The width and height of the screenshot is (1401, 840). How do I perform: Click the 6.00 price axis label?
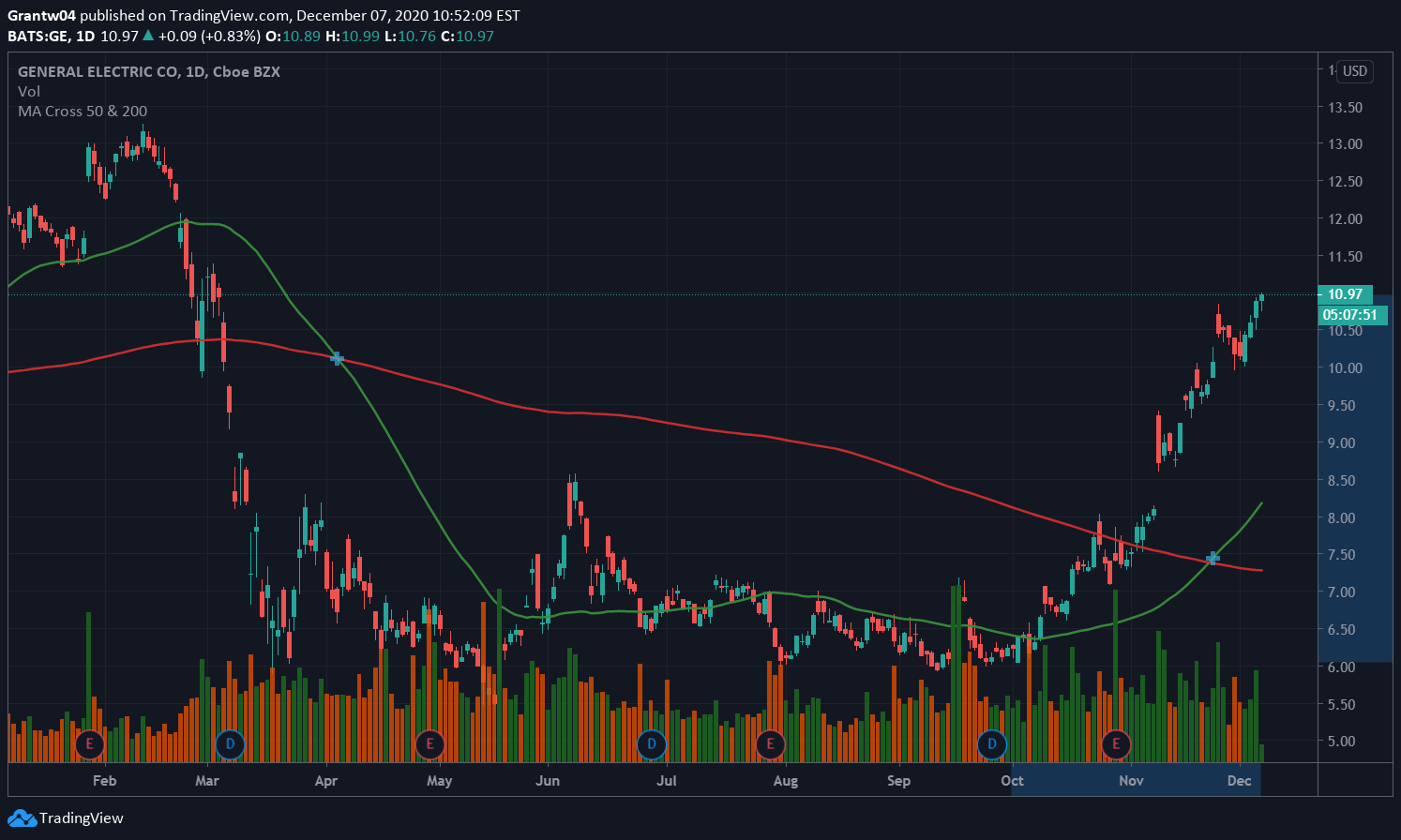pos(1342,667)
